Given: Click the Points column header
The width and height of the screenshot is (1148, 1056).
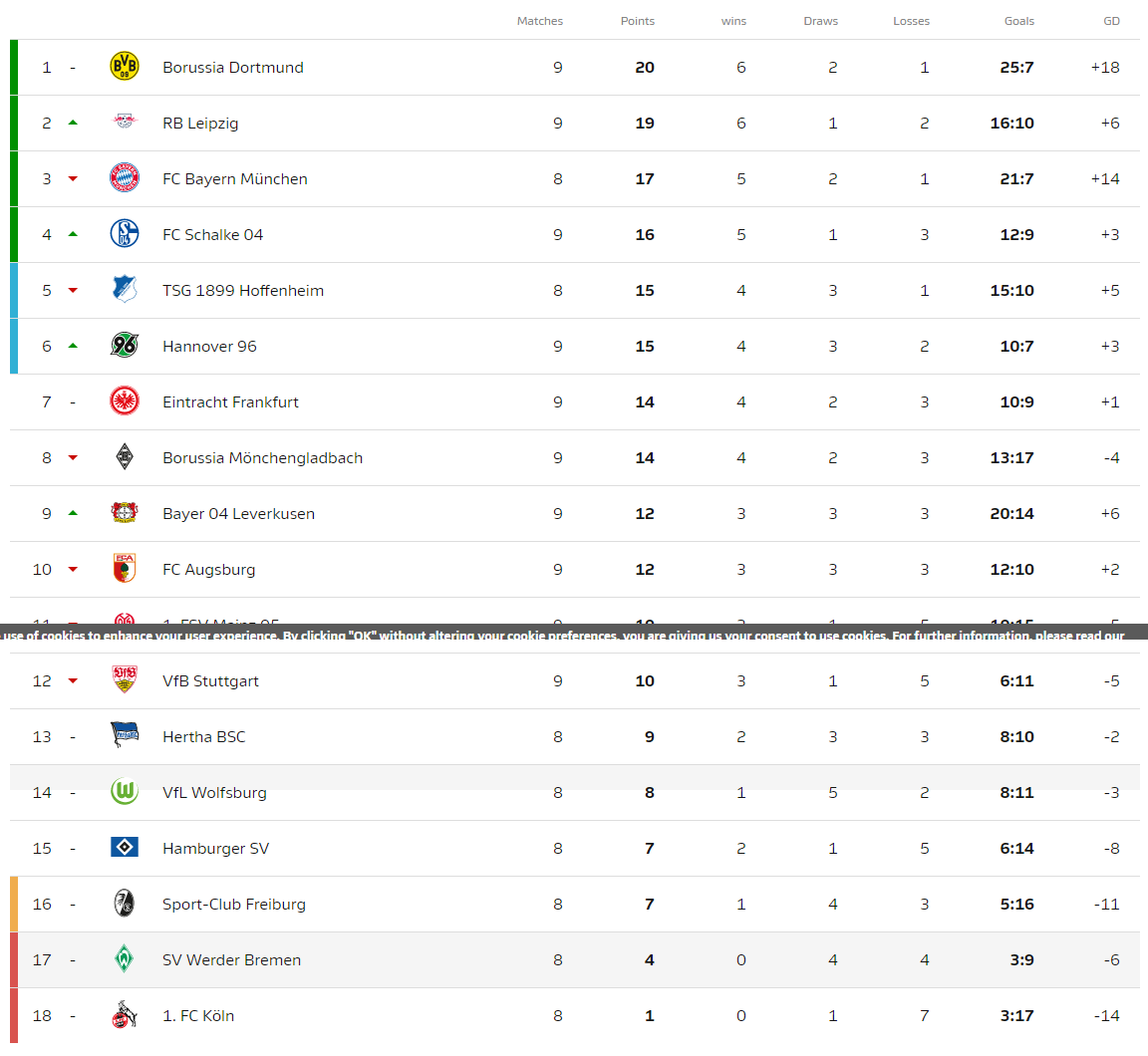Looking at the screenshot, I should (x=638, y=21).
